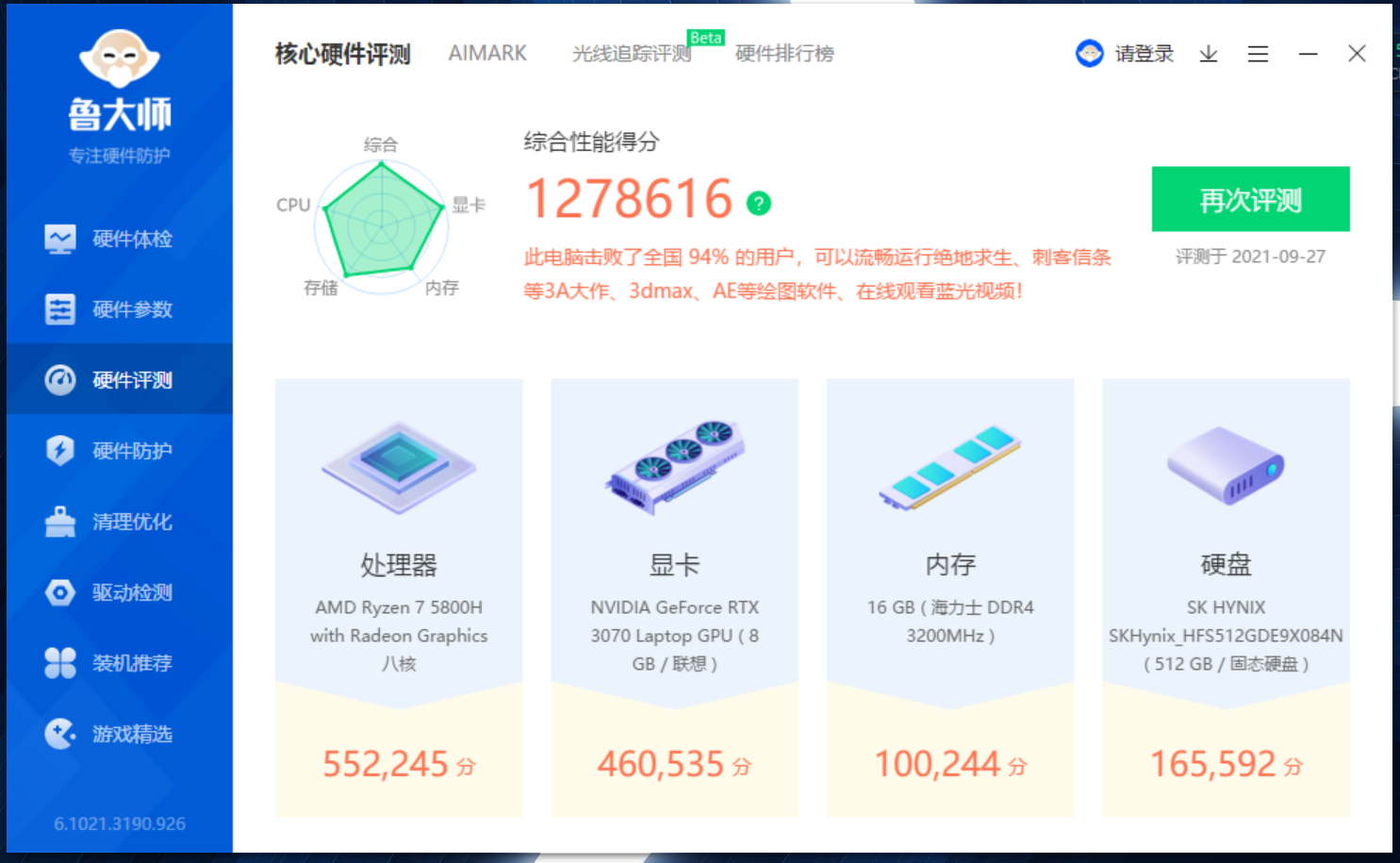Click version number 6.1021.3190.926

pyautogui.click(x=120, y=823)
